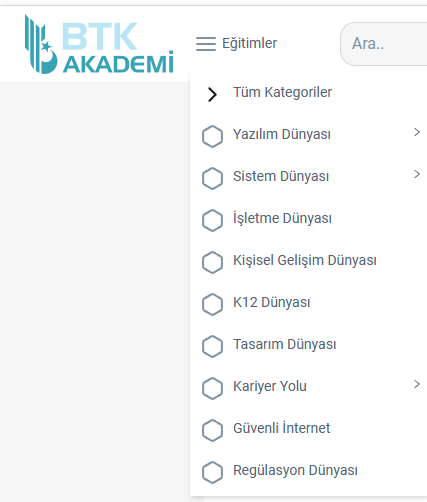427x502 pixels.
Task: Open the Tüm Kategoriler link
Action: (x=282, y=92)
